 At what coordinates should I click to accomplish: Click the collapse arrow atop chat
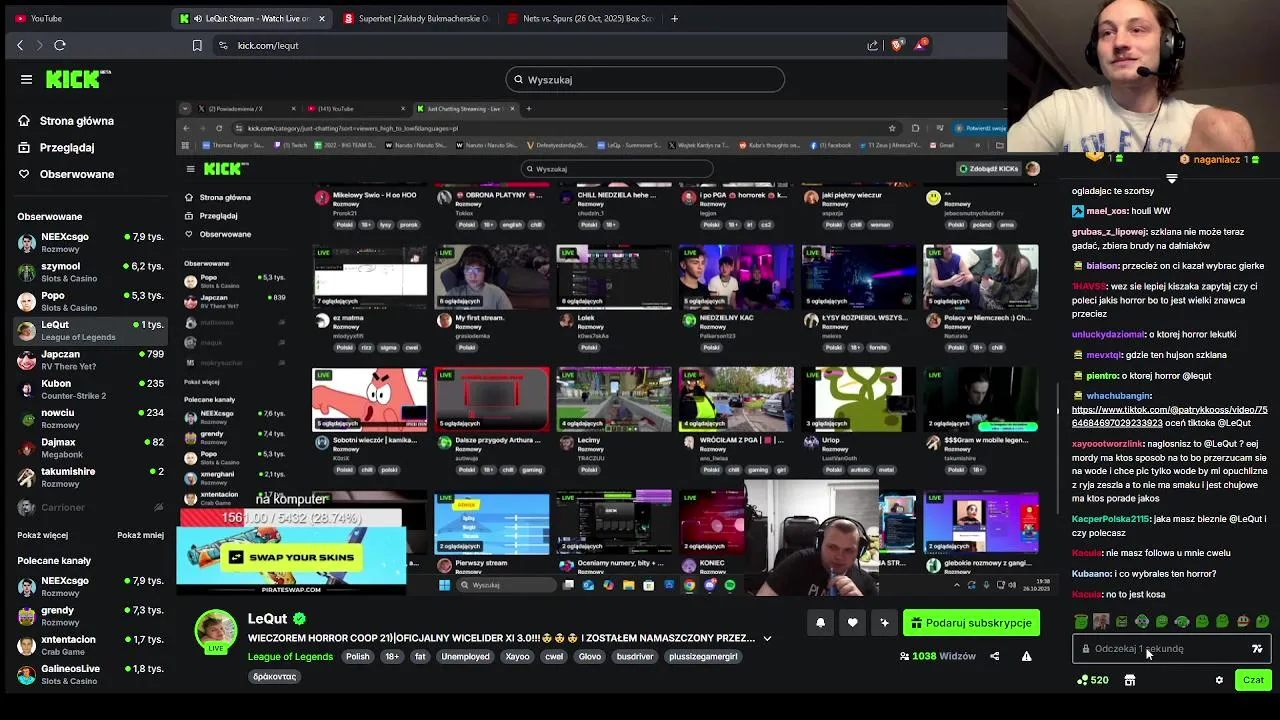click(1171, 179)
